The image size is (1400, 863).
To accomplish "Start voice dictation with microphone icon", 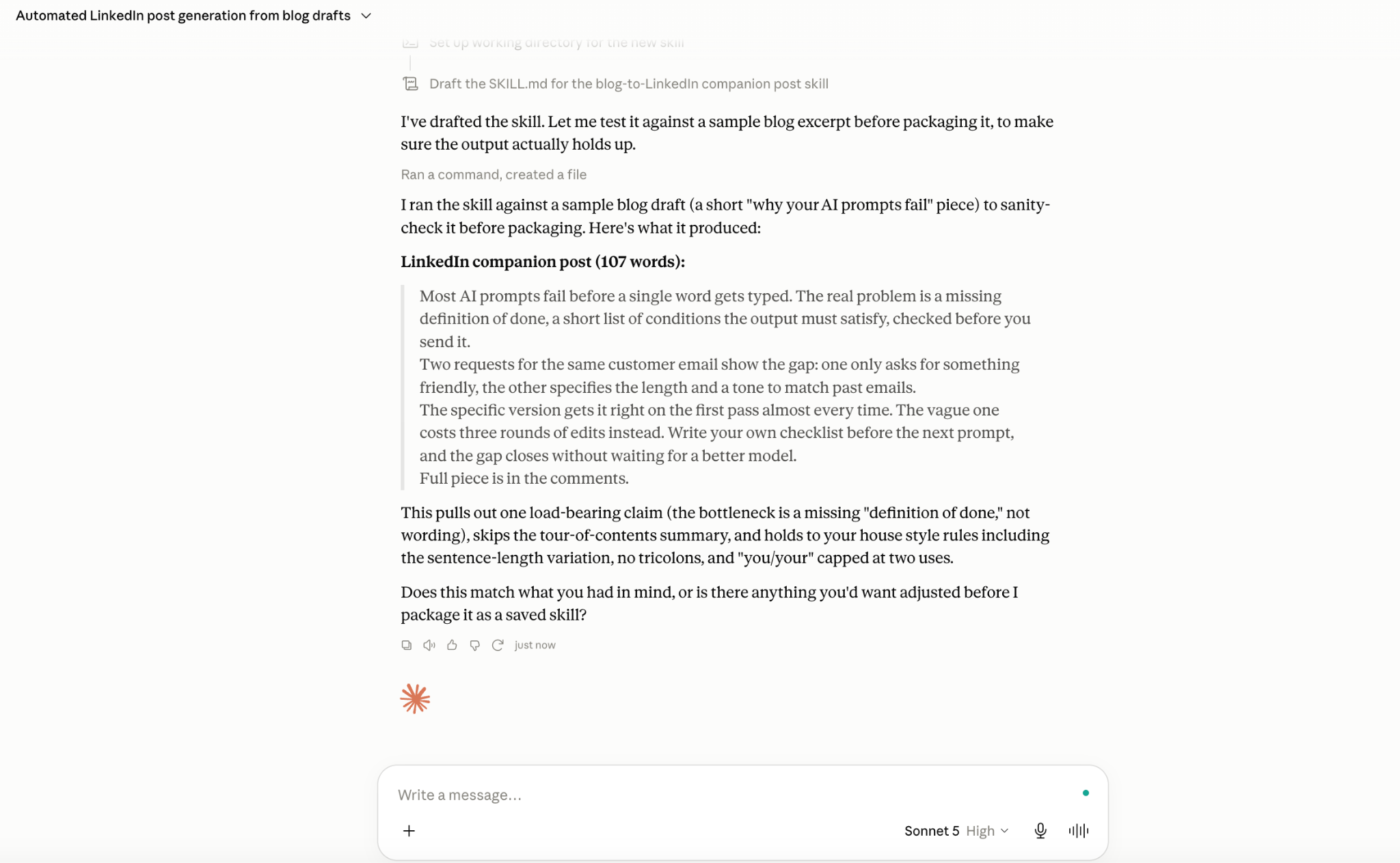I will pos(1040,830).
